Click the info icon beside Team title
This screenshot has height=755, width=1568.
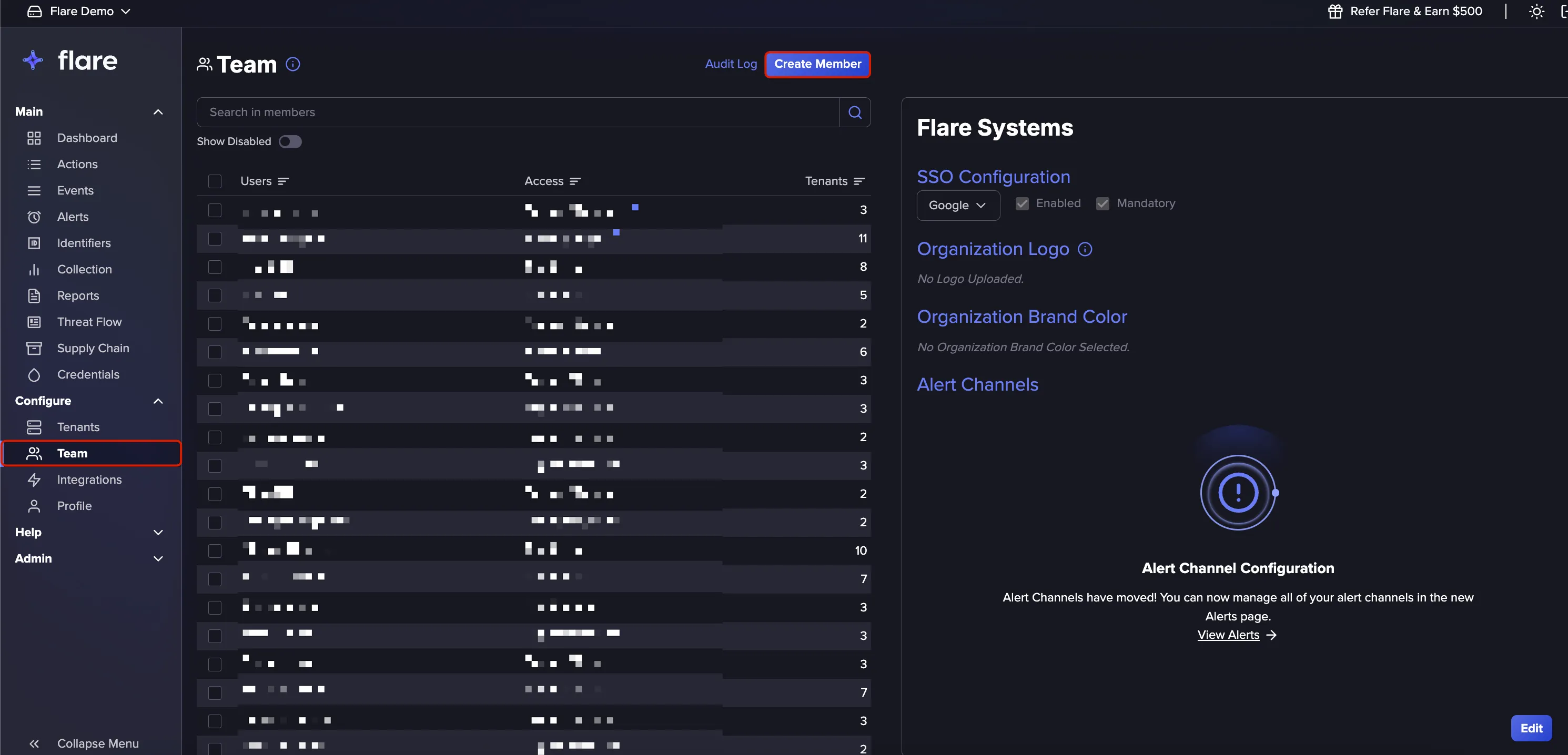[293, 64]
